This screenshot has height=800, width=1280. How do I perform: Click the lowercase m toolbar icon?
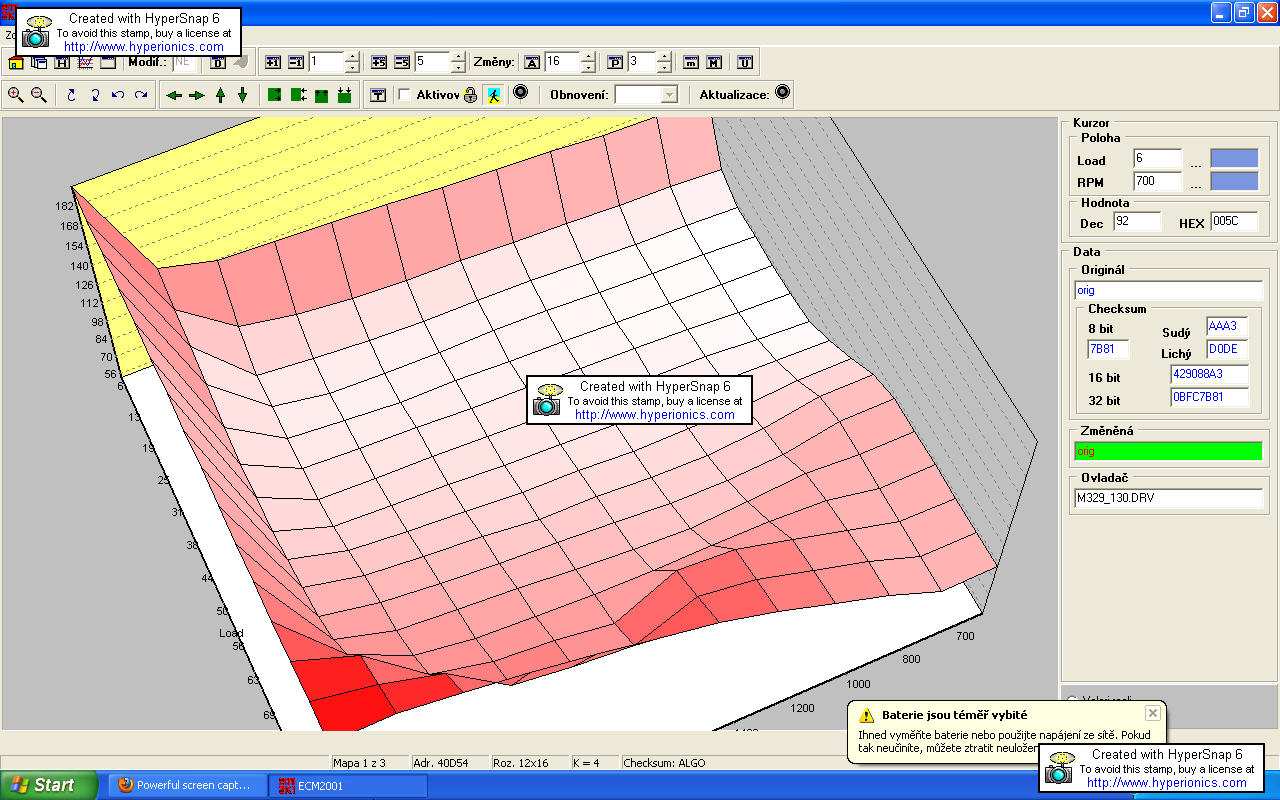[691, 62]
